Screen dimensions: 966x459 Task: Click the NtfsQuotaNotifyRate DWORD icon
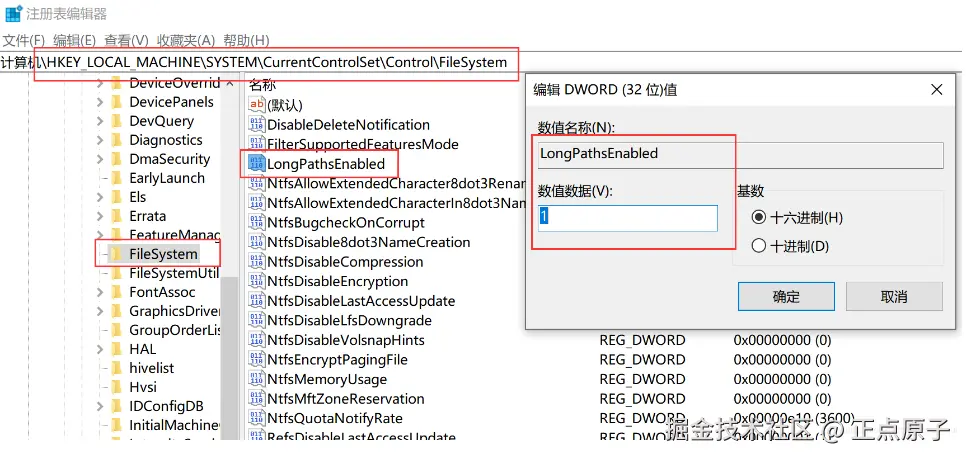pyautogui.click(x=256, y=419)
